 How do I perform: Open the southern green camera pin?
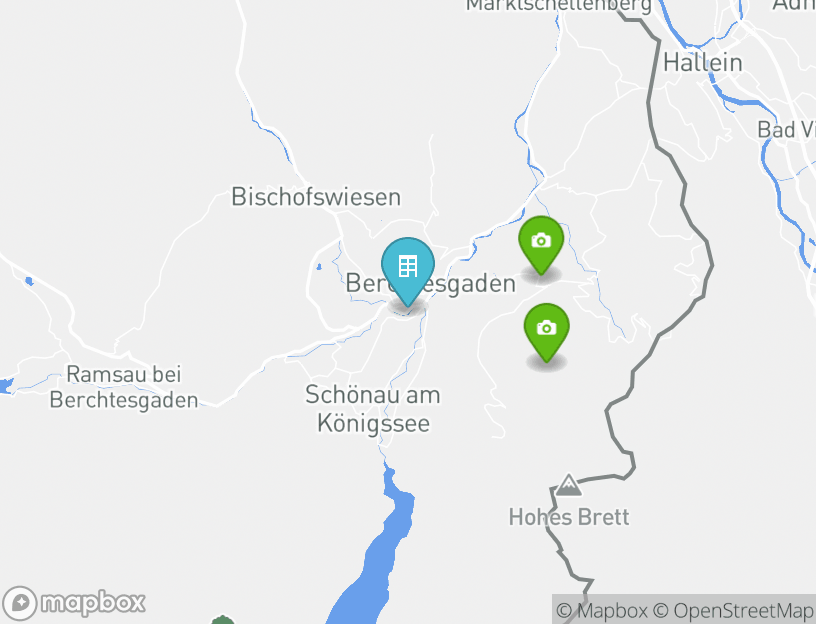pos(546,333)
